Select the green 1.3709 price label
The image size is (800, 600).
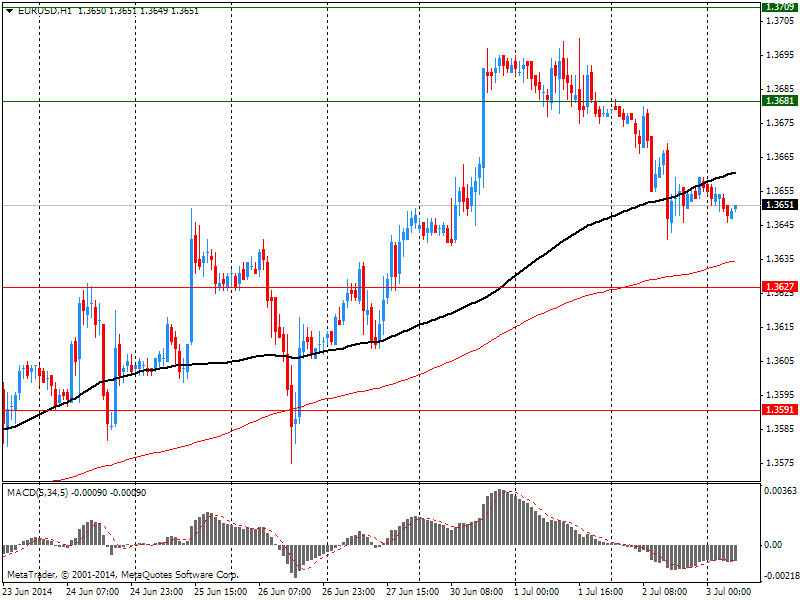tap(779, 7)
